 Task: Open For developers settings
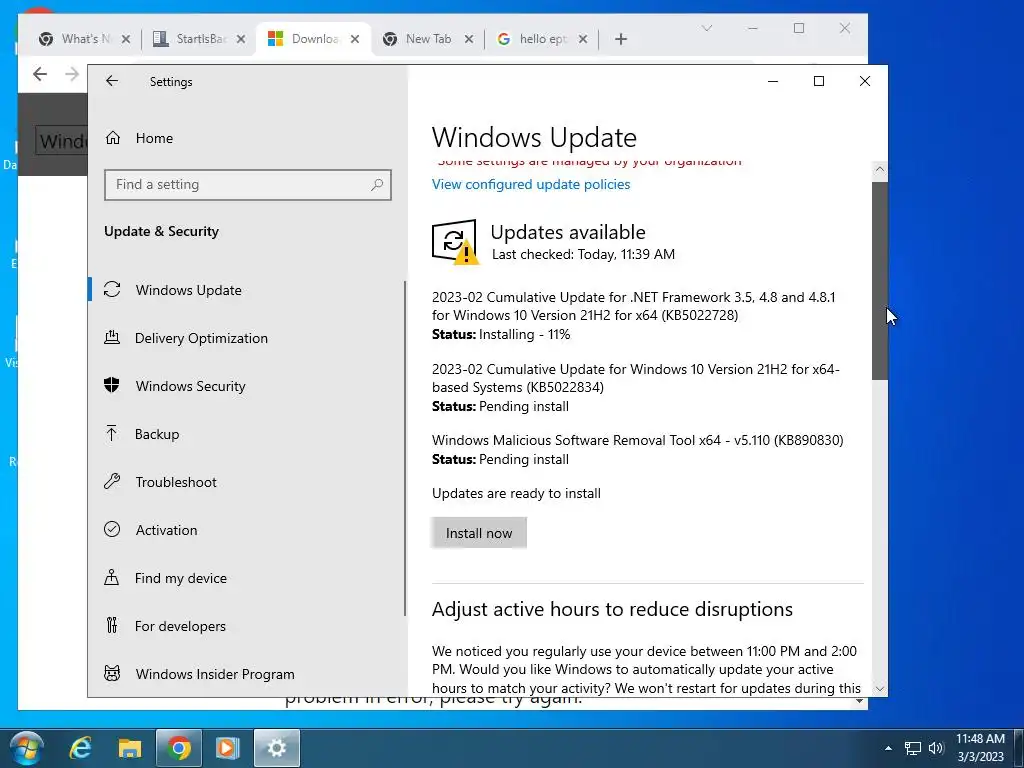pyautogui.click(x=180, y=626)
